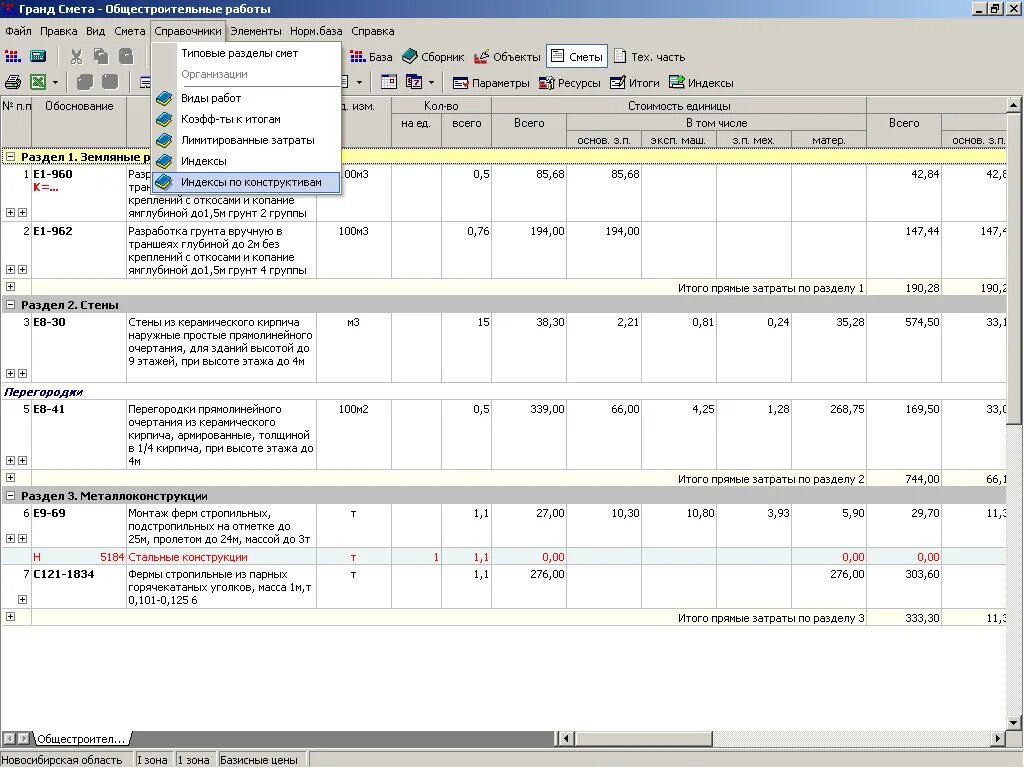Select row code E8-41

[50, 409]
